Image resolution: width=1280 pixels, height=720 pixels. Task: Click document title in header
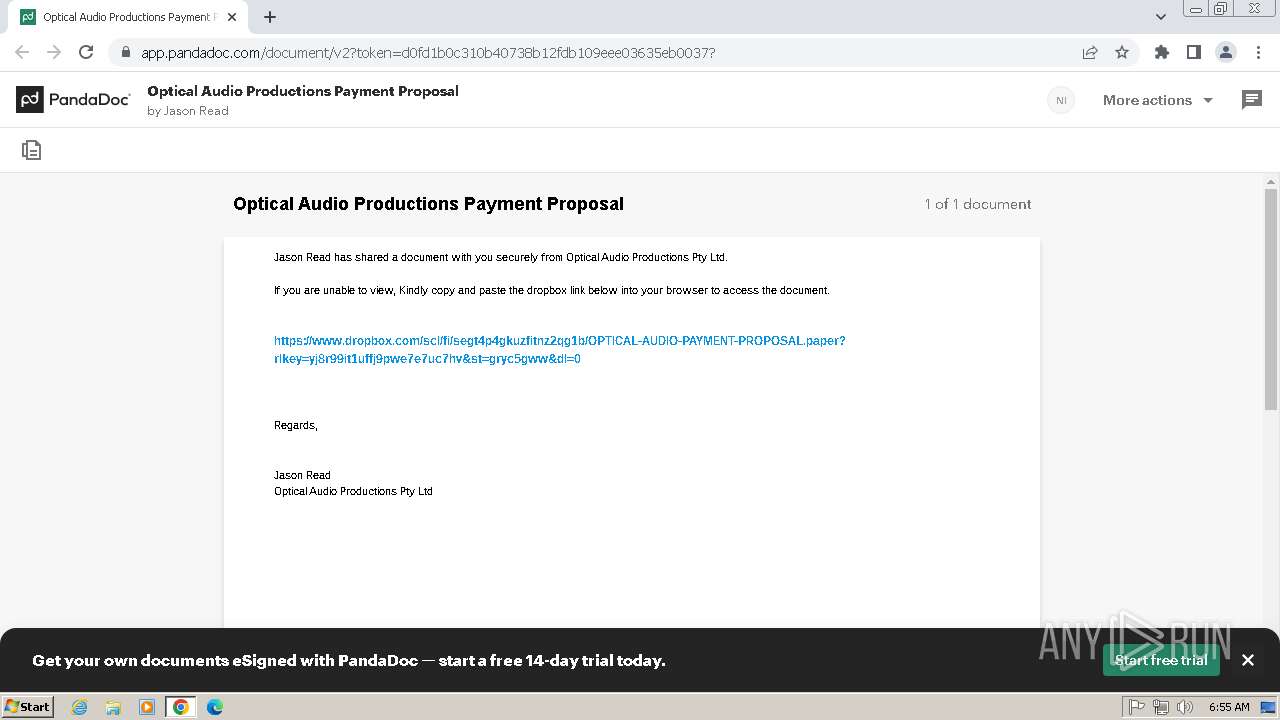coord(303,91)
